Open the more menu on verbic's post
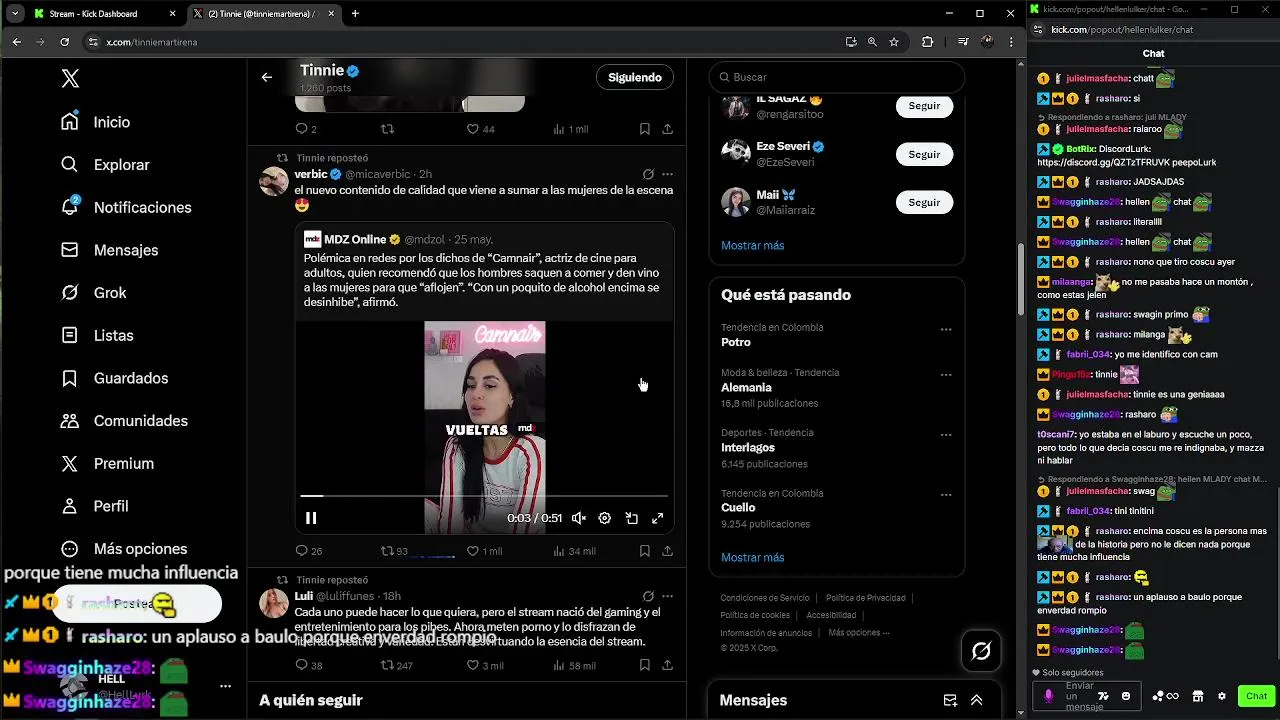Image resolution: width=1280 pixels, height=720 pixels. coord(667,174)
